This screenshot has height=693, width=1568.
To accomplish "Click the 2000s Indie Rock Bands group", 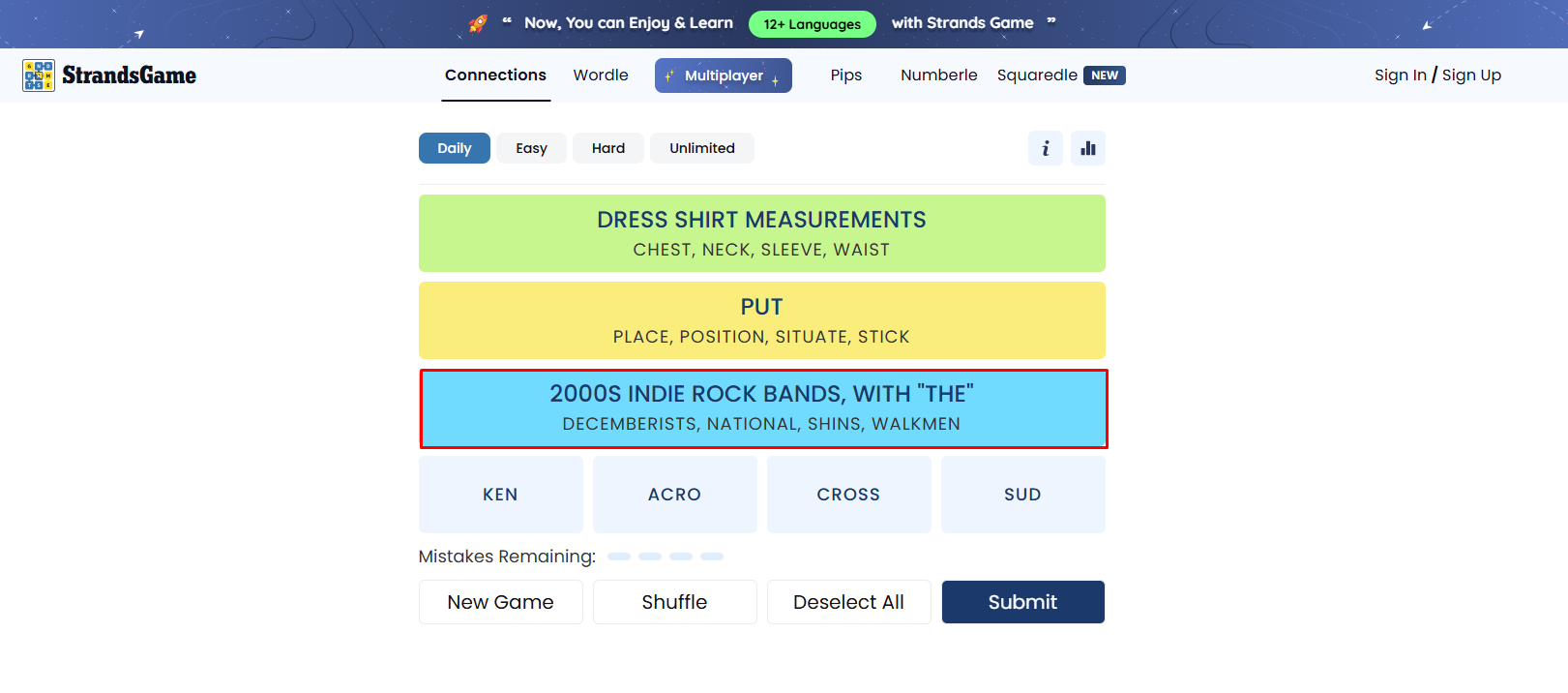I will pyautogui.click(x=762, y=408).
